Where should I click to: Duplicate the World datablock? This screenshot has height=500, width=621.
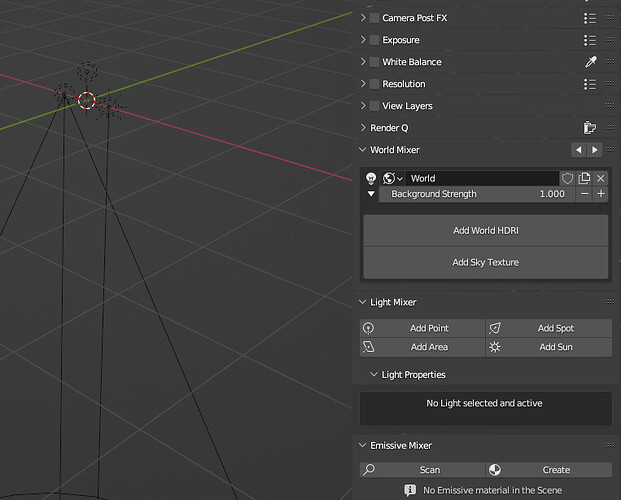584,178
